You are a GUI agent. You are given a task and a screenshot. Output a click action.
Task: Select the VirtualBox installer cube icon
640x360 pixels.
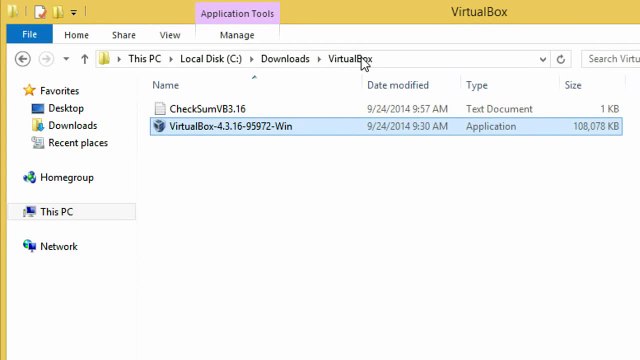click(159, 126)
